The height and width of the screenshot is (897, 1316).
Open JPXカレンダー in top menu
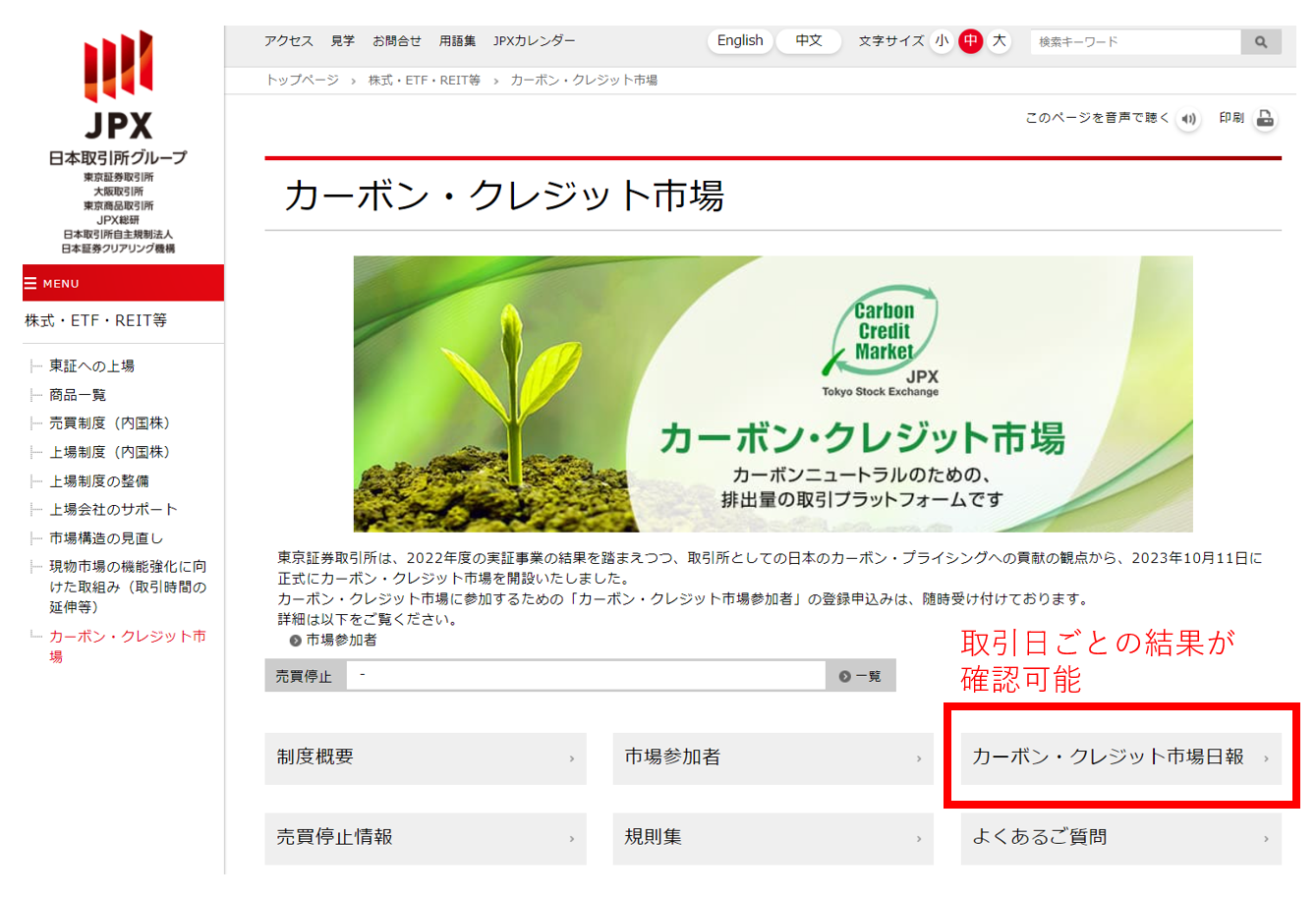[x=534, y=40]
